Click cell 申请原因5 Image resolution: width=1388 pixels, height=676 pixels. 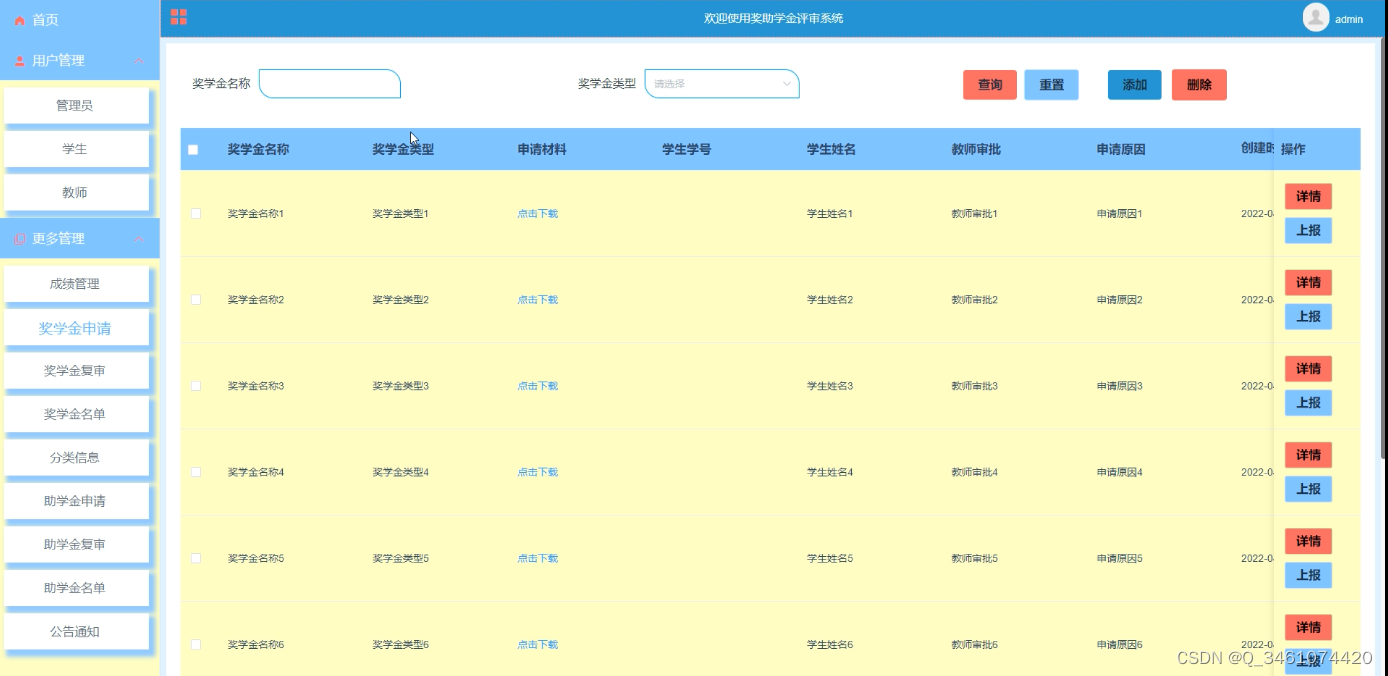coord(1120,558)
